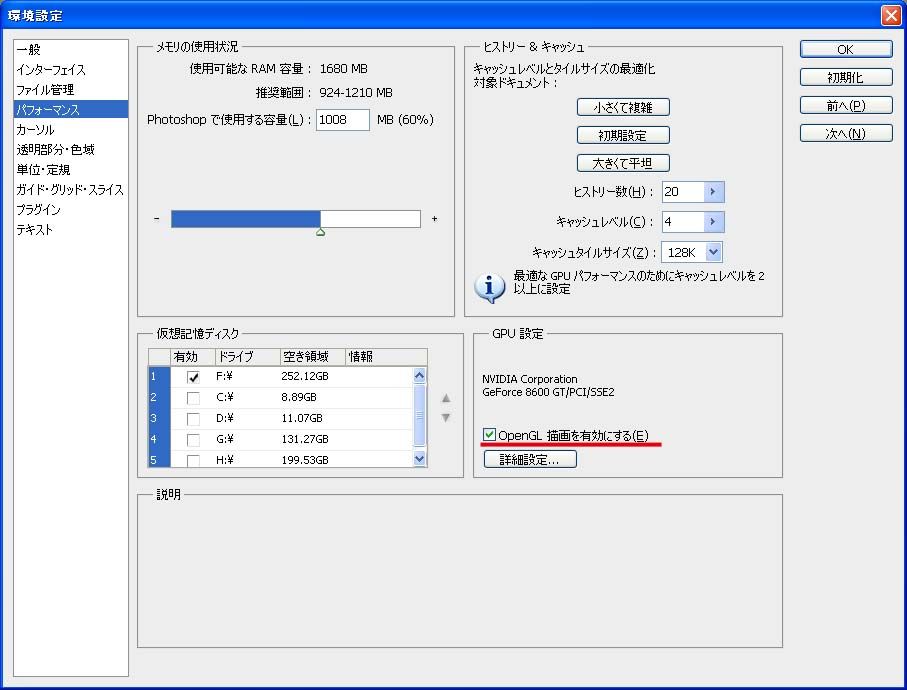Enable C:\ drive as a scratch disk

pyautogui.click(x=195, y=397)
